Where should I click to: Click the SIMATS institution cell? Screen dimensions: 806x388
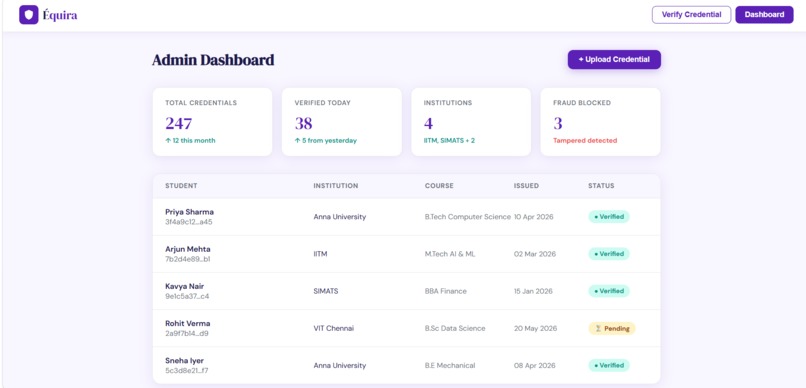pyautogui.click(x=326, y=291)
